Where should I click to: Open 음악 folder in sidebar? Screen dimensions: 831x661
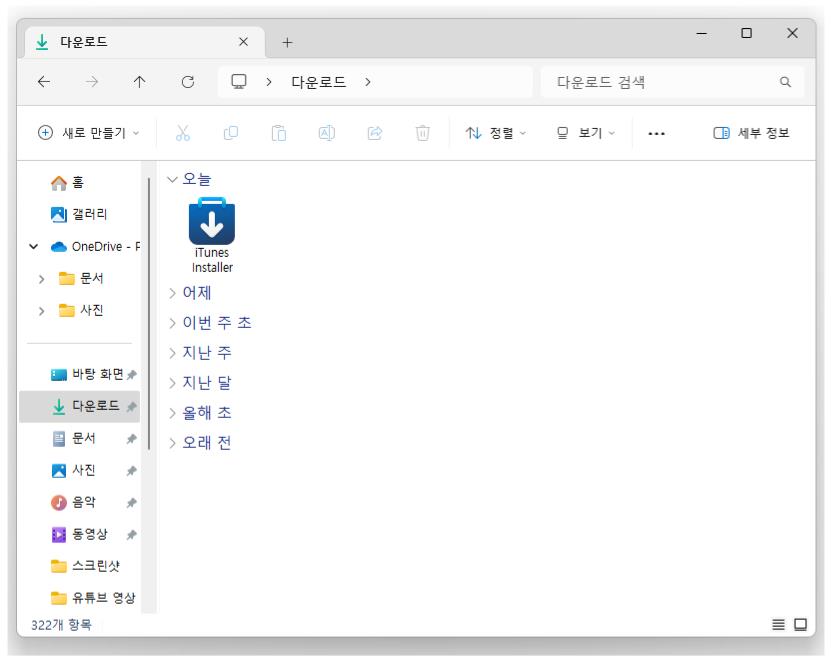click(x=73, y=502)
